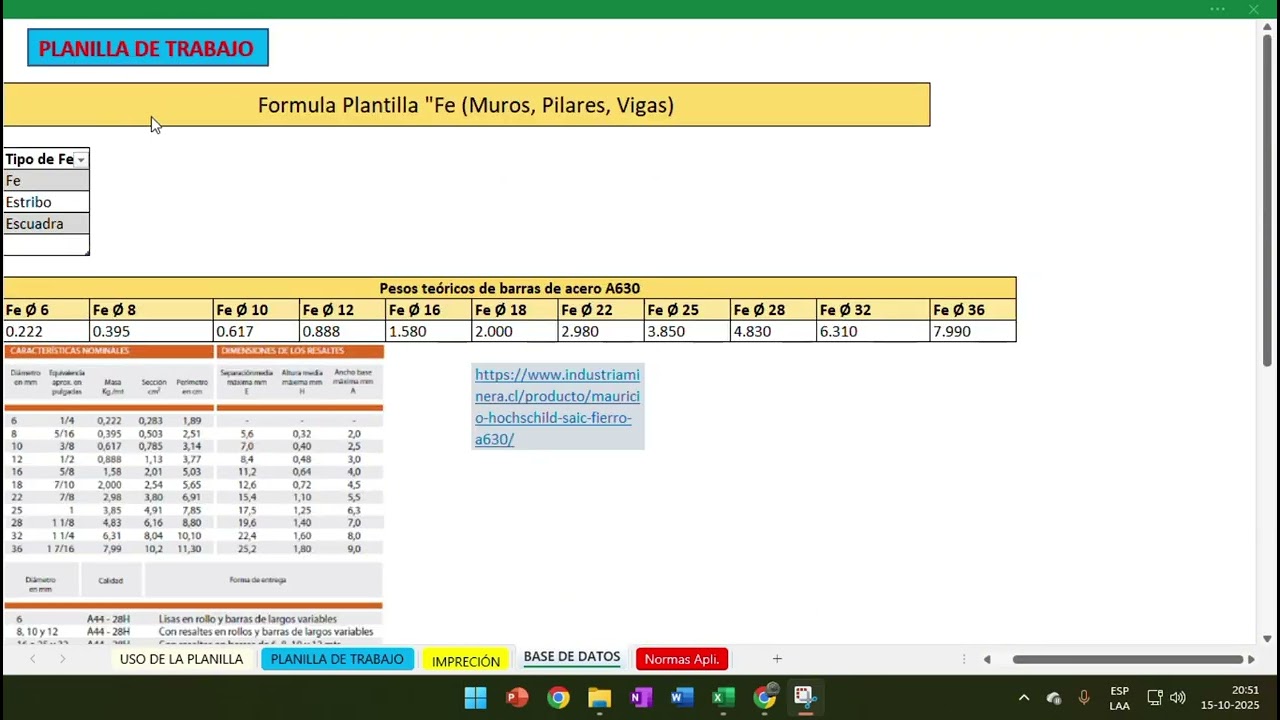Open the three-dots options at top right
1280x720 pixels.
pyautogui.click(x=1217, y=9)
